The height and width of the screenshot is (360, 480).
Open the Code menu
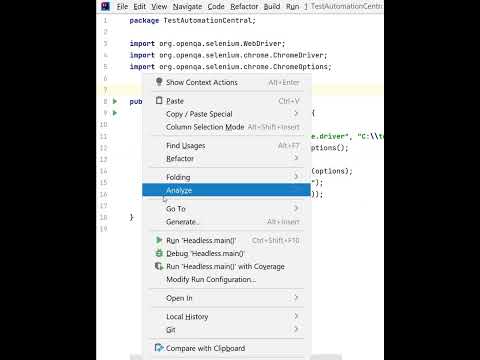coord(216,6)
